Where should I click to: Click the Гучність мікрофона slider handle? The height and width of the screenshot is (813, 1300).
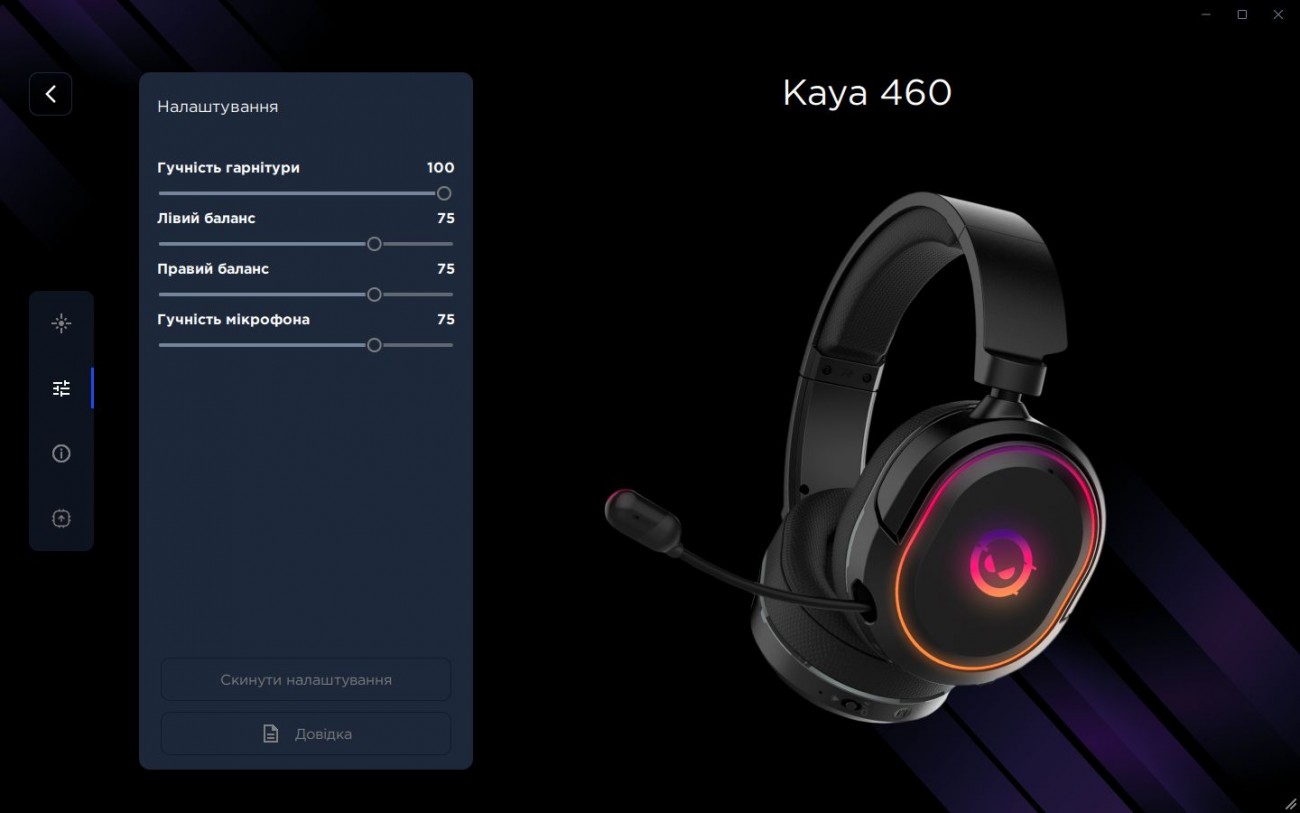coord(374,345)
